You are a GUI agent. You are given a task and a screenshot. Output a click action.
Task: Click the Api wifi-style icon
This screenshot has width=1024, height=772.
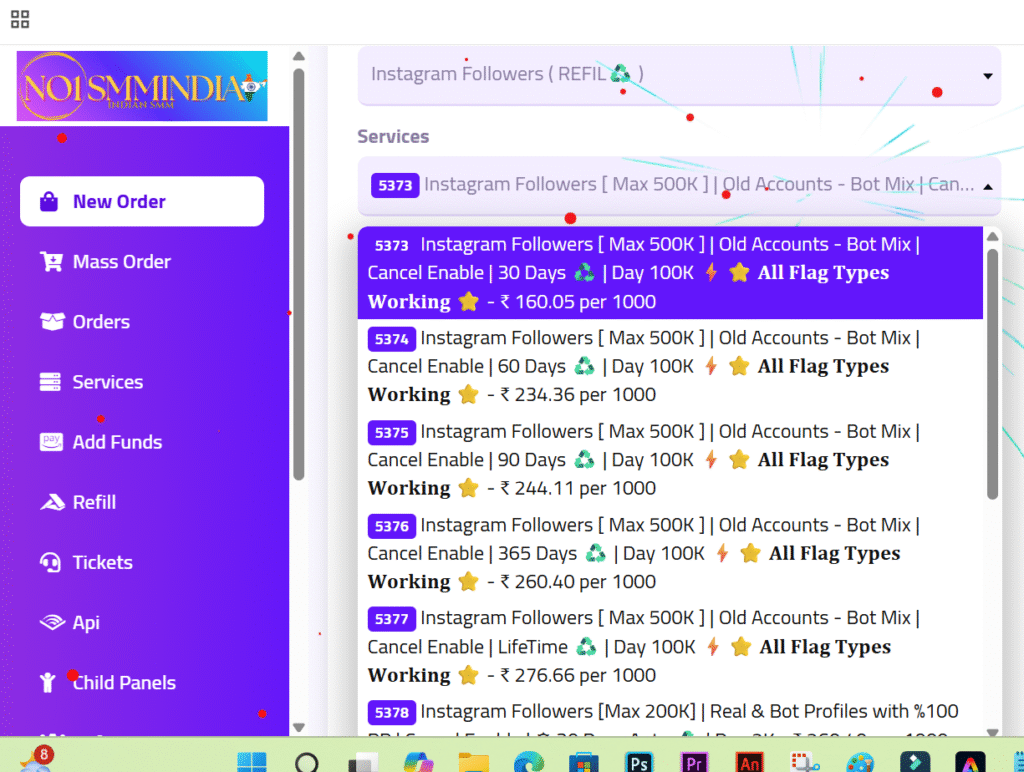click(x=51, y=622)
